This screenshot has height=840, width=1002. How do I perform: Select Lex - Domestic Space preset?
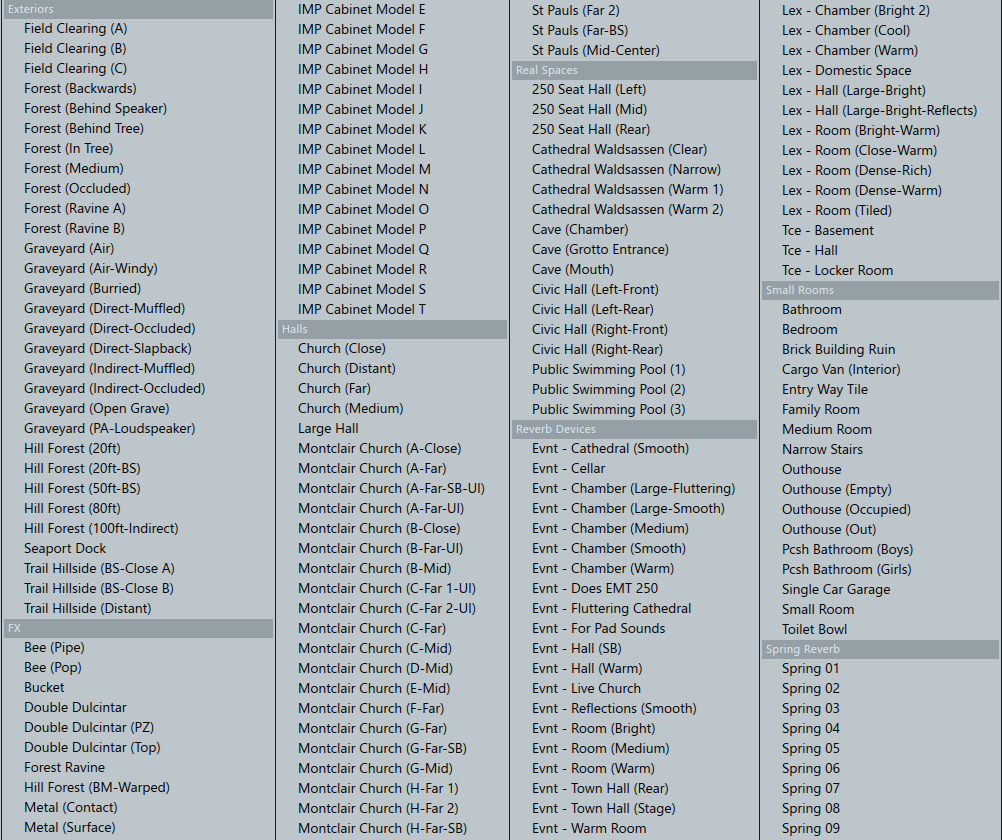pos(846,70)
